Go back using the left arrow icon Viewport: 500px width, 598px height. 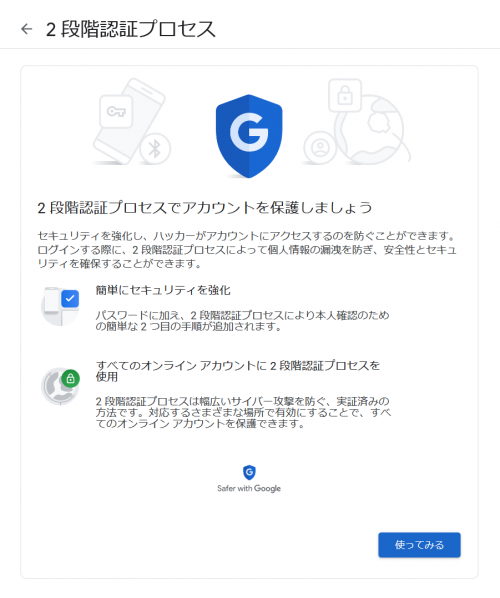[27, 29]
